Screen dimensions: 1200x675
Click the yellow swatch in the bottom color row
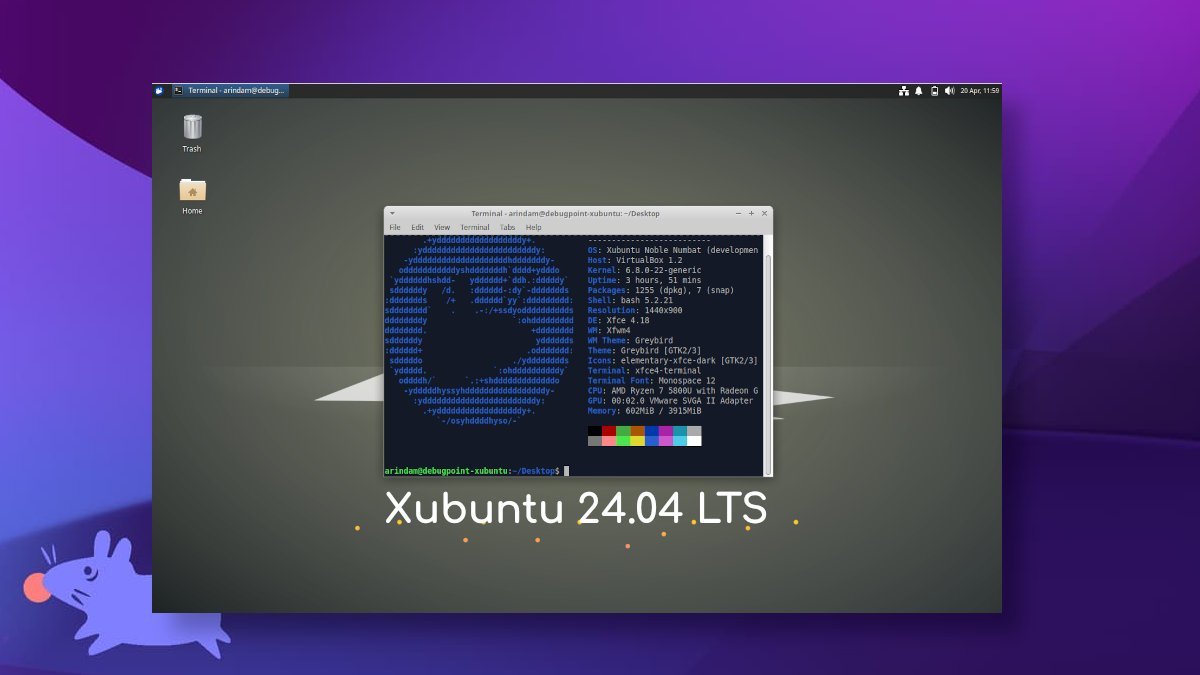(x=637, y=441)
